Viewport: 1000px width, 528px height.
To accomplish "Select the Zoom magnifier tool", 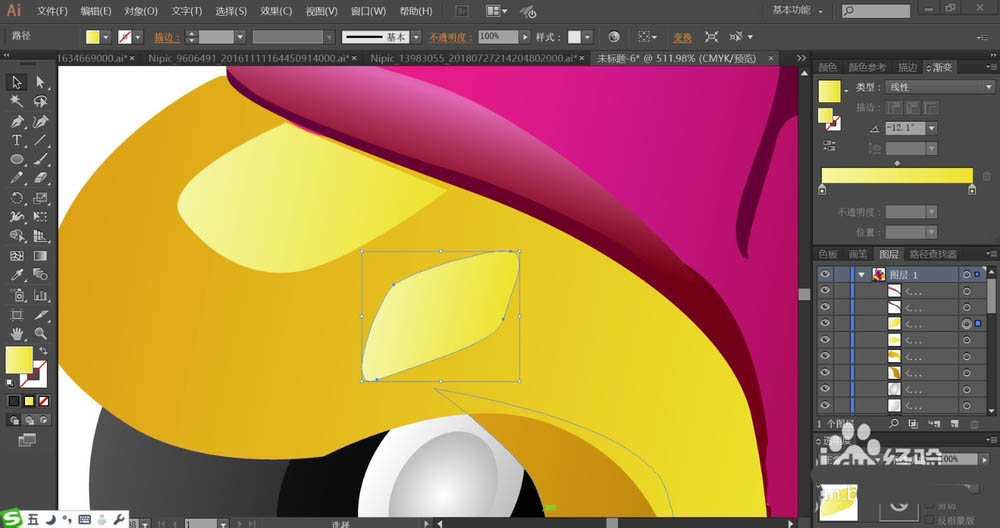I will pos(40,334).
